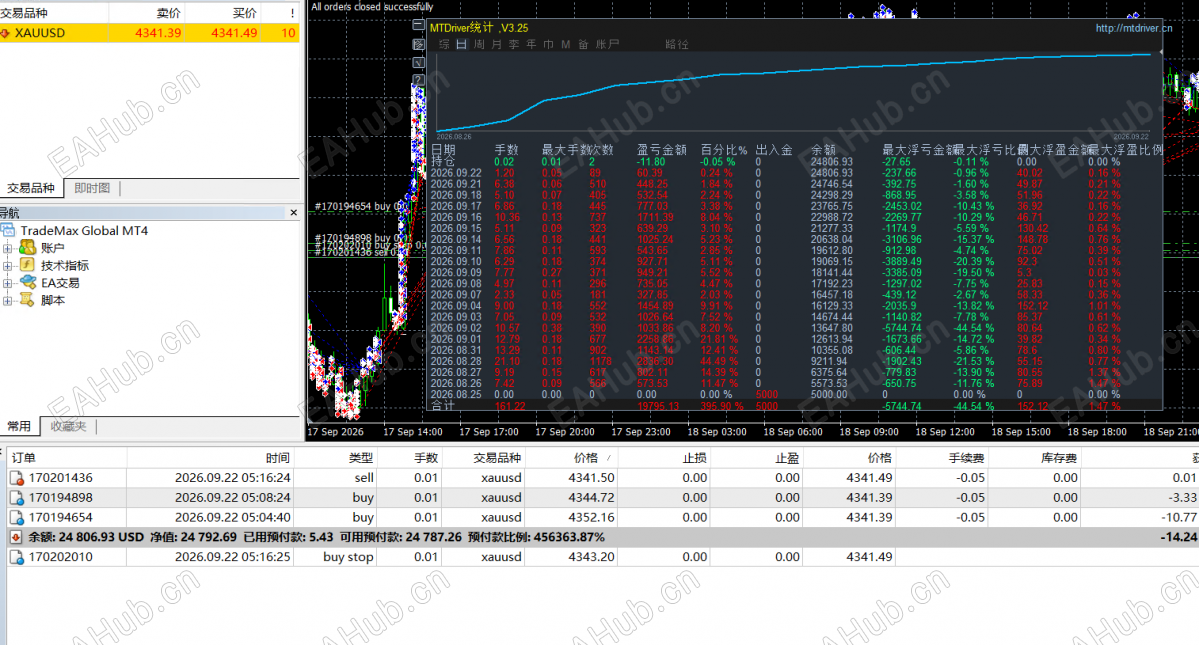The width and height of the screenshot is (1199, 645).
Task: Click the 4343.20 price of buy stop order
Action: coord(591,557)
